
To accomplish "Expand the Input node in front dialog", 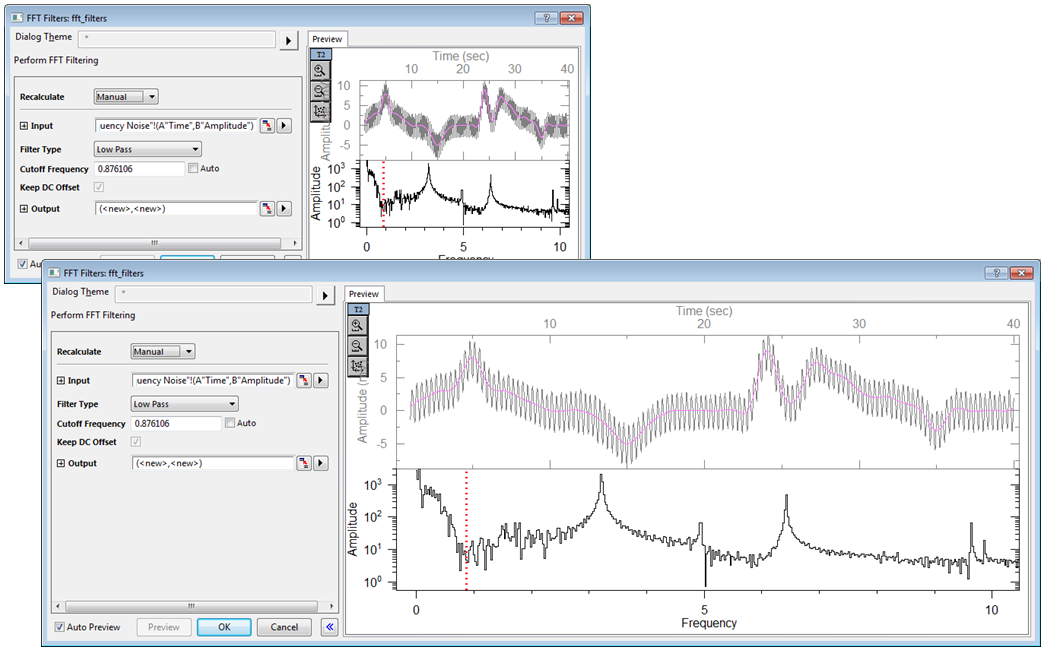I will coord(61,381).
